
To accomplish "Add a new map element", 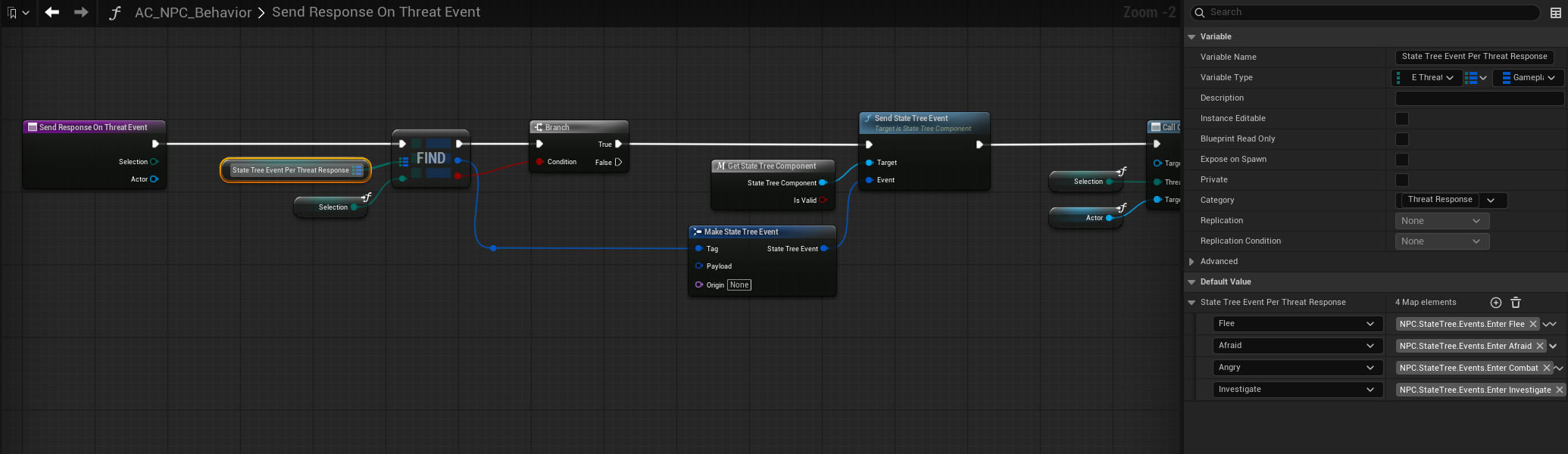I will [x=1495, y=303].
